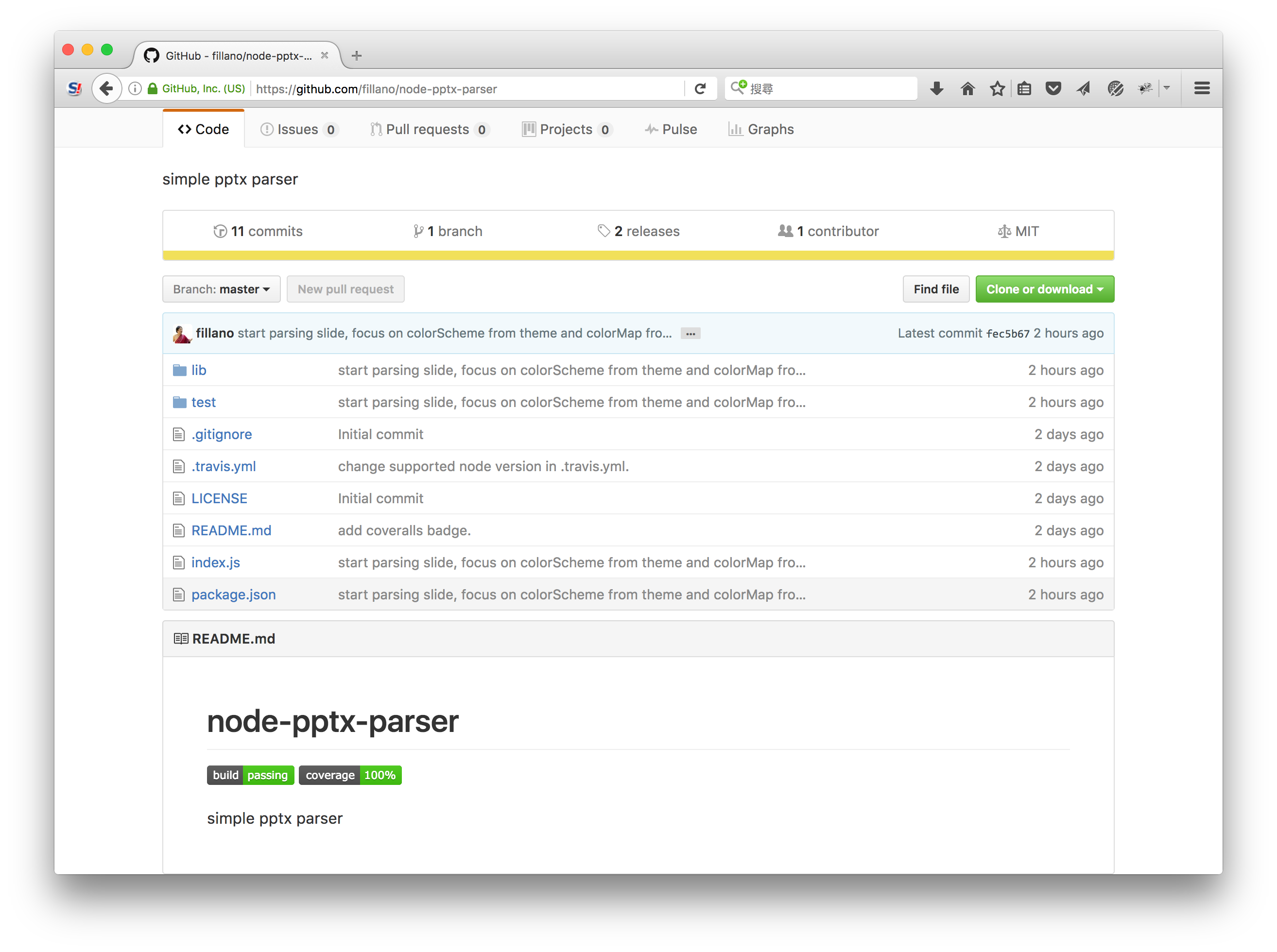Click the file icon beside LICENSE
The image size is (1277, 952).
coord(179,498)
